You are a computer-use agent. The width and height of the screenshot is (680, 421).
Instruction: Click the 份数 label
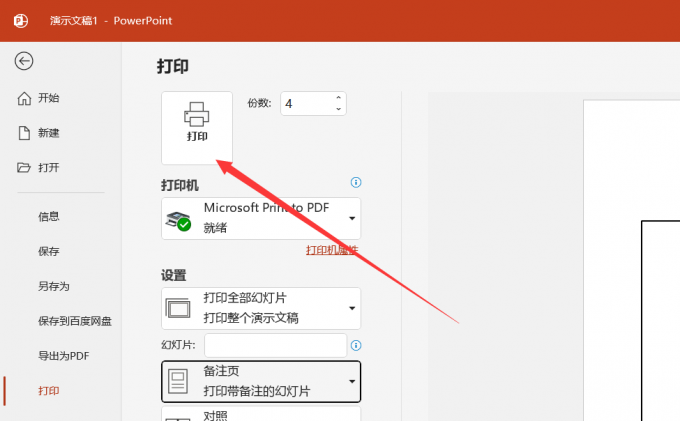coord(259,103)
